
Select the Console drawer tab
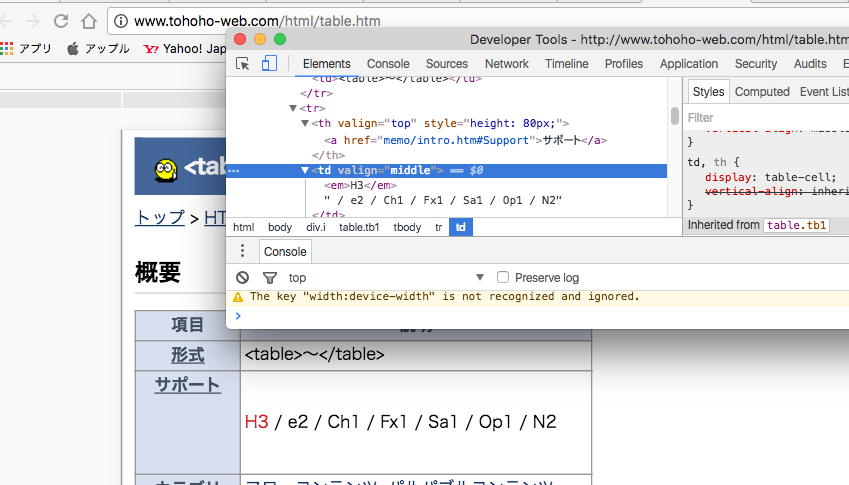point(285,252)
